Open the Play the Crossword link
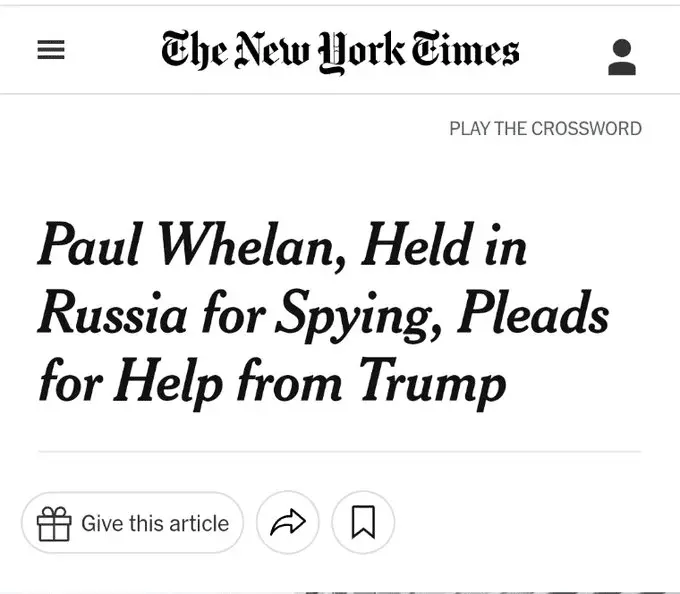 click(x=545, y=129)
